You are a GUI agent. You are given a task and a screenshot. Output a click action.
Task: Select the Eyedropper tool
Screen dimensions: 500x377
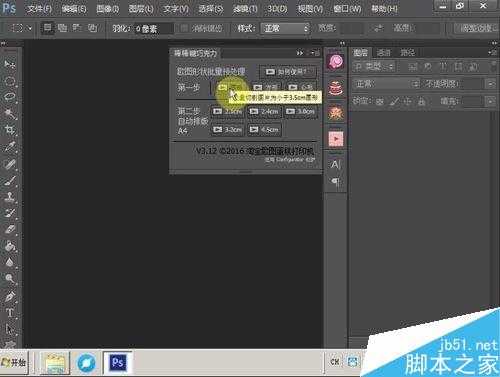[x=10, y=147]
